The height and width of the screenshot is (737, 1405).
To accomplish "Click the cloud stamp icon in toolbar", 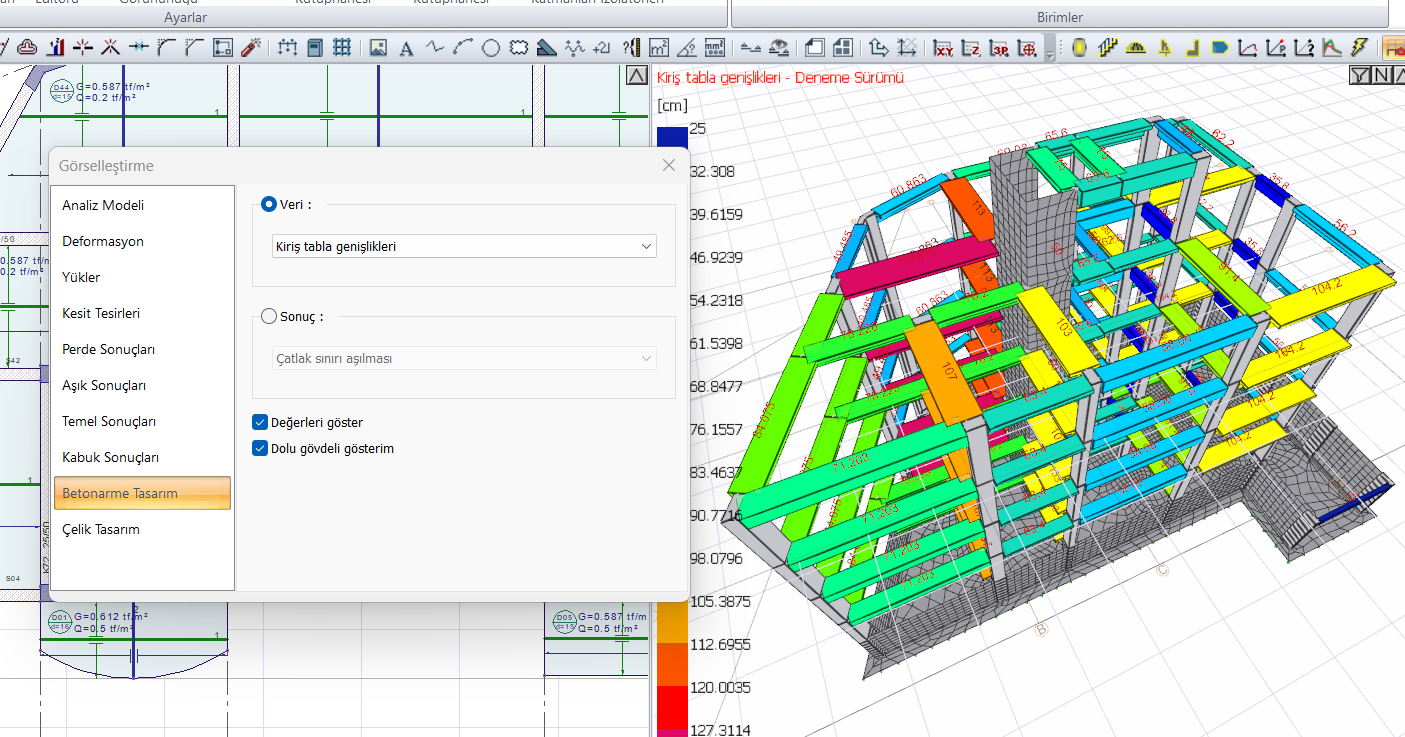I will click(x=27, y=47).
